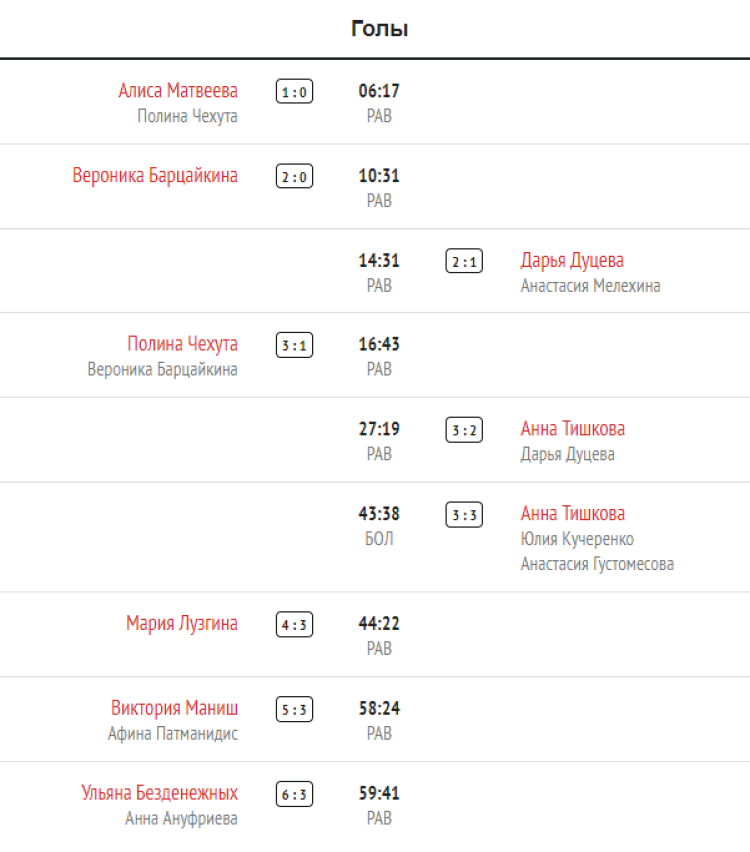Click the 4:3 score badge
This screenshot has height=852, width=750.
click(294, 625)
